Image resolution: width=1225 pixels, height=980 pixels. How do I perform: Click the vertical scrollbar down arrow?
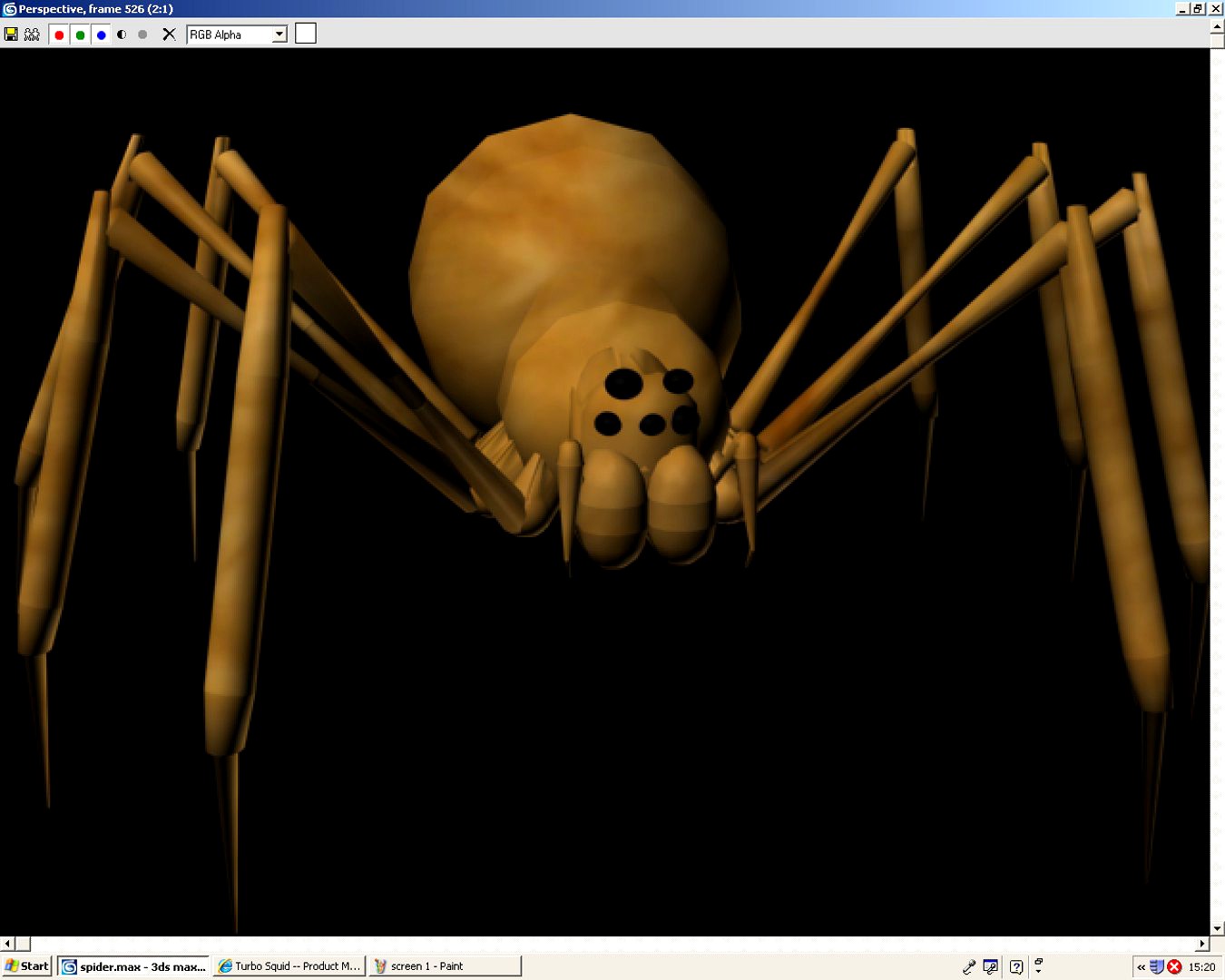coord(1218,928)
